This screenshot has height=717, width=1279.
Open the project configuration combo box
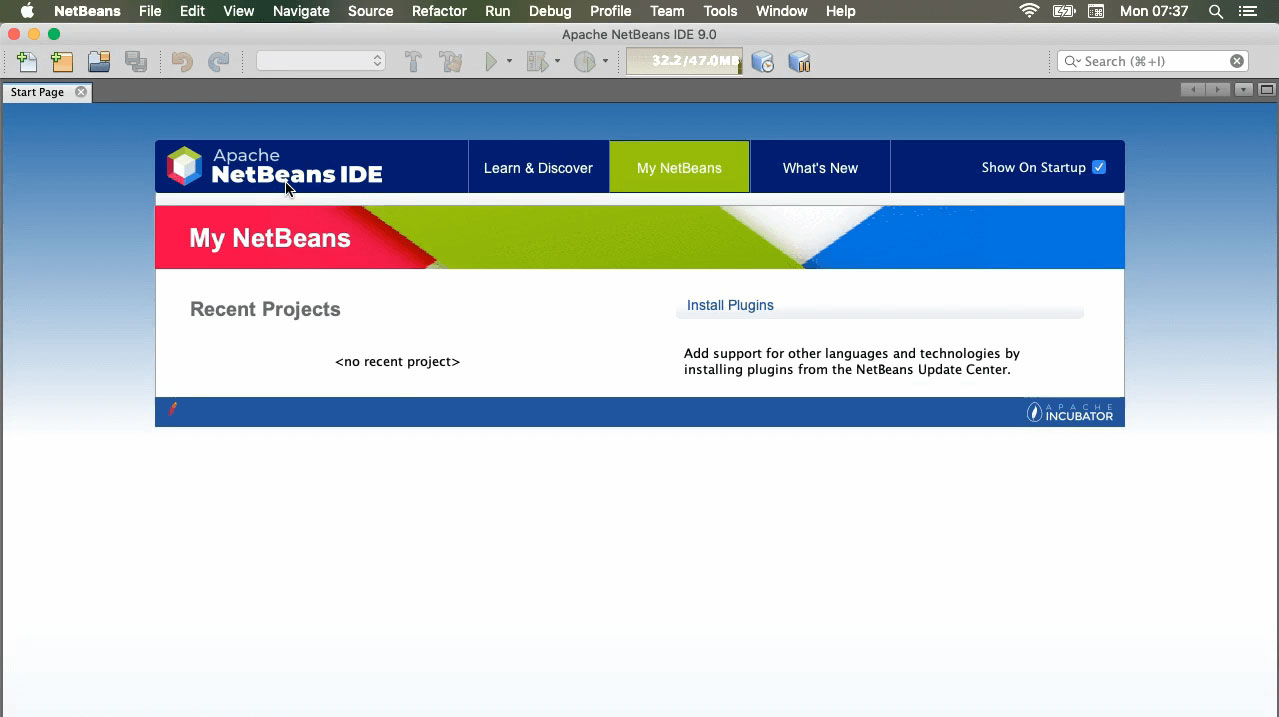321,61
